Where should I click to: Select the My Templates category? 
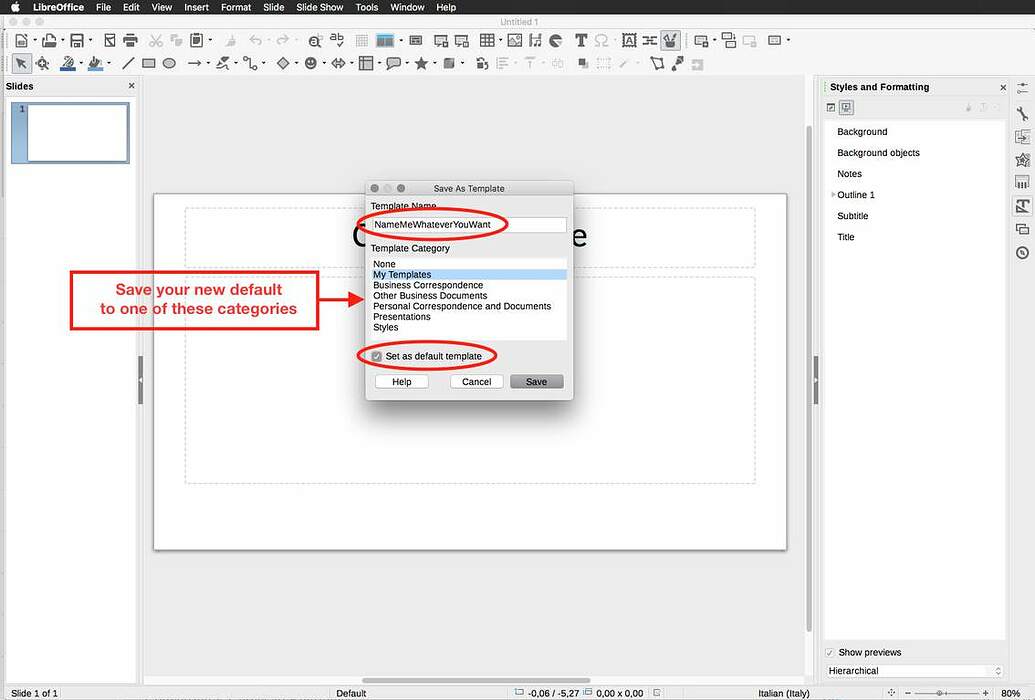pyautogui.click(x=469, y=275)
